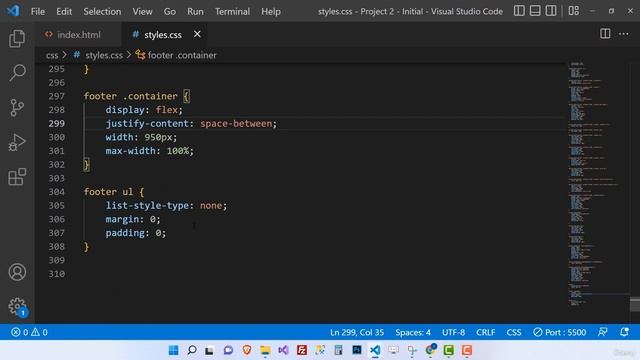Change Spaces: 4 indentation setting
This screenshot has width=640, height=360.
click(413, 332)
